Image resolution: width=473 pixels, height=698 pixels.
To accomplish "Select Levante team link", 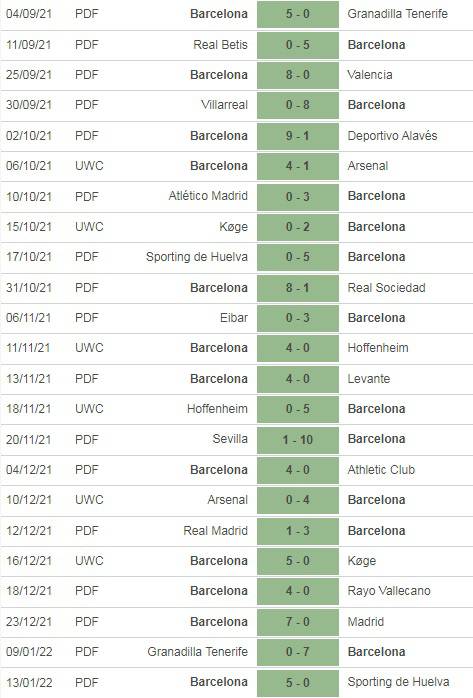I will 368,379.
